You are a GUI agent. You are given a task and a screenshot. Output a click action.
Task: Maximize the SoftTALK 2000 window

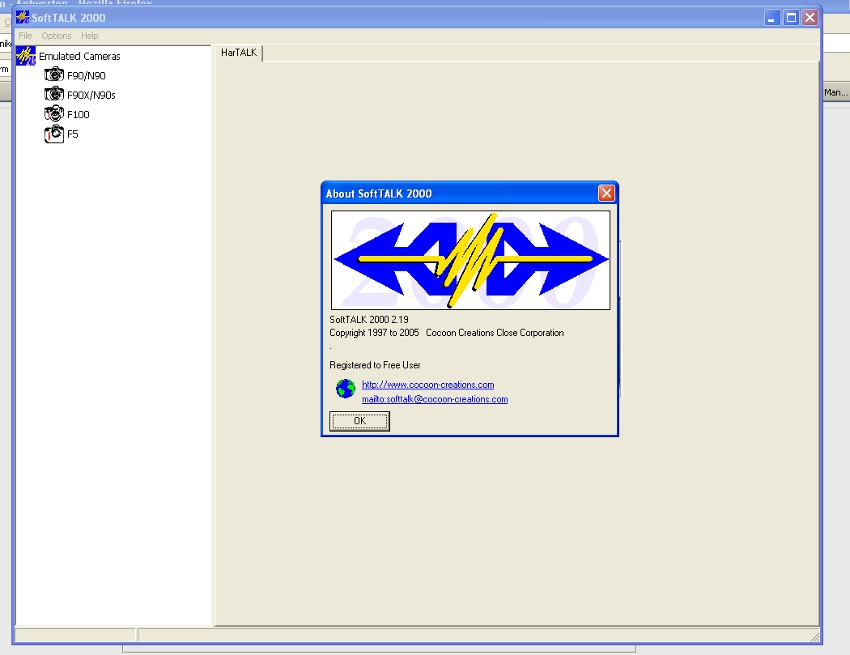[791, 17]
